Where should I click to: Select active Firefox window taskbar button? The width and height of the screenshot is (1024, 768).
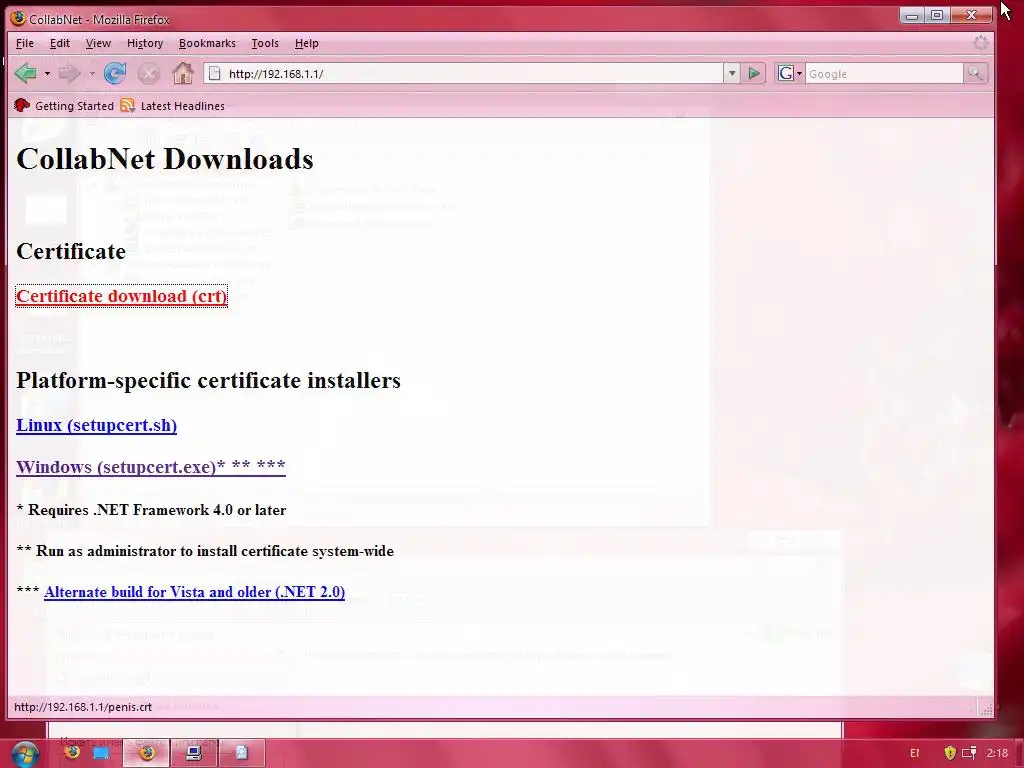pyautogui.click(x=147, y=753)
